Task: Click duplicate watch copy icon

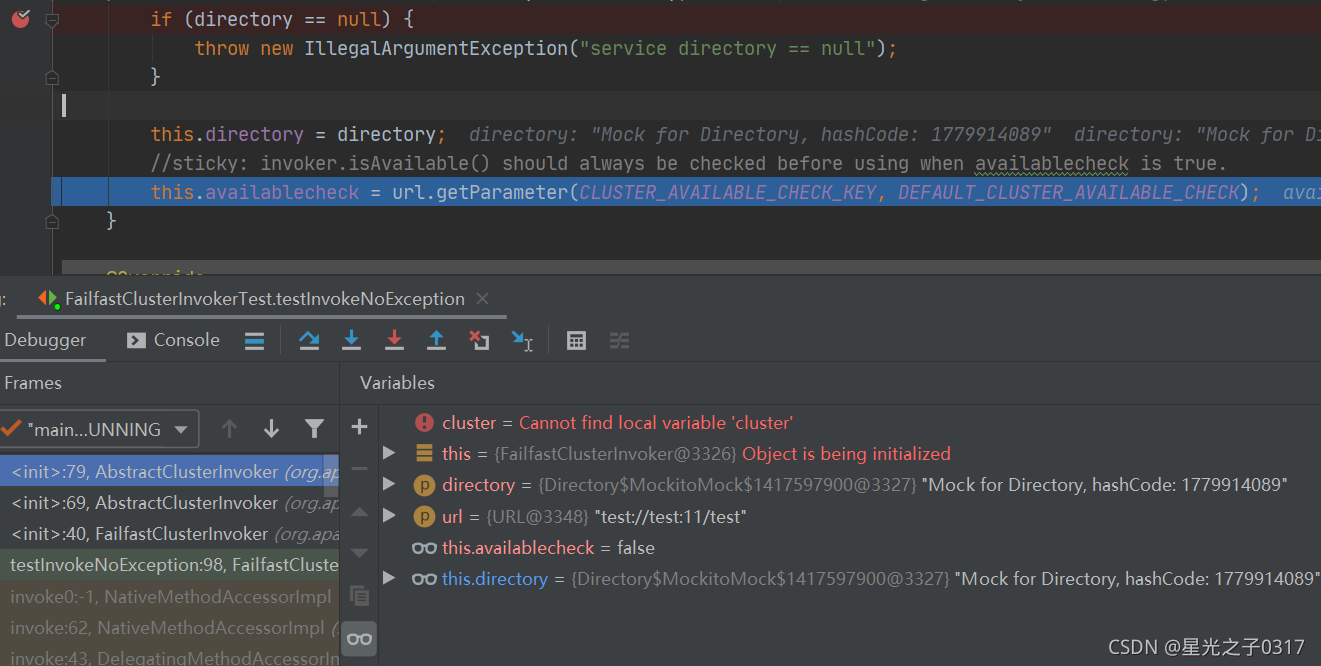Action: [359, 596]
